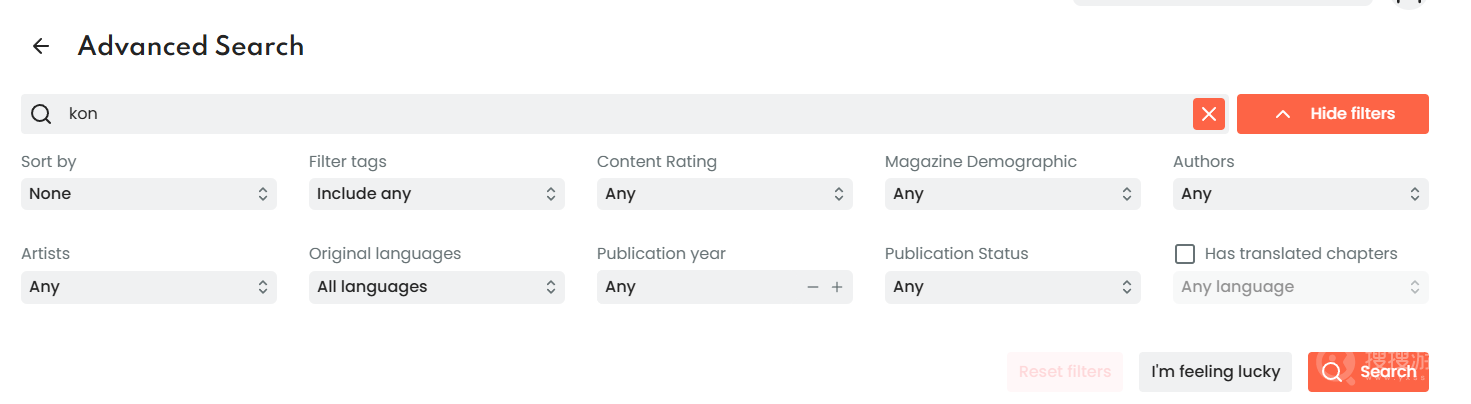
Task: Click the magnifier icon on Search button
Action: (1333, 372)
